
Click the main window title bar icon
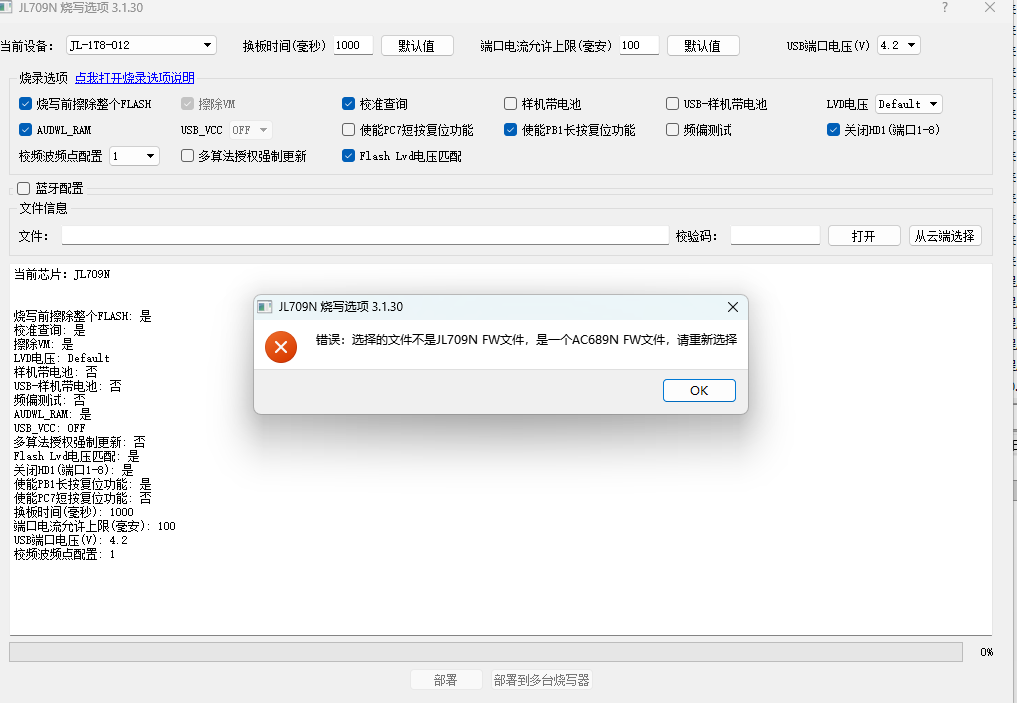(6, 7)
